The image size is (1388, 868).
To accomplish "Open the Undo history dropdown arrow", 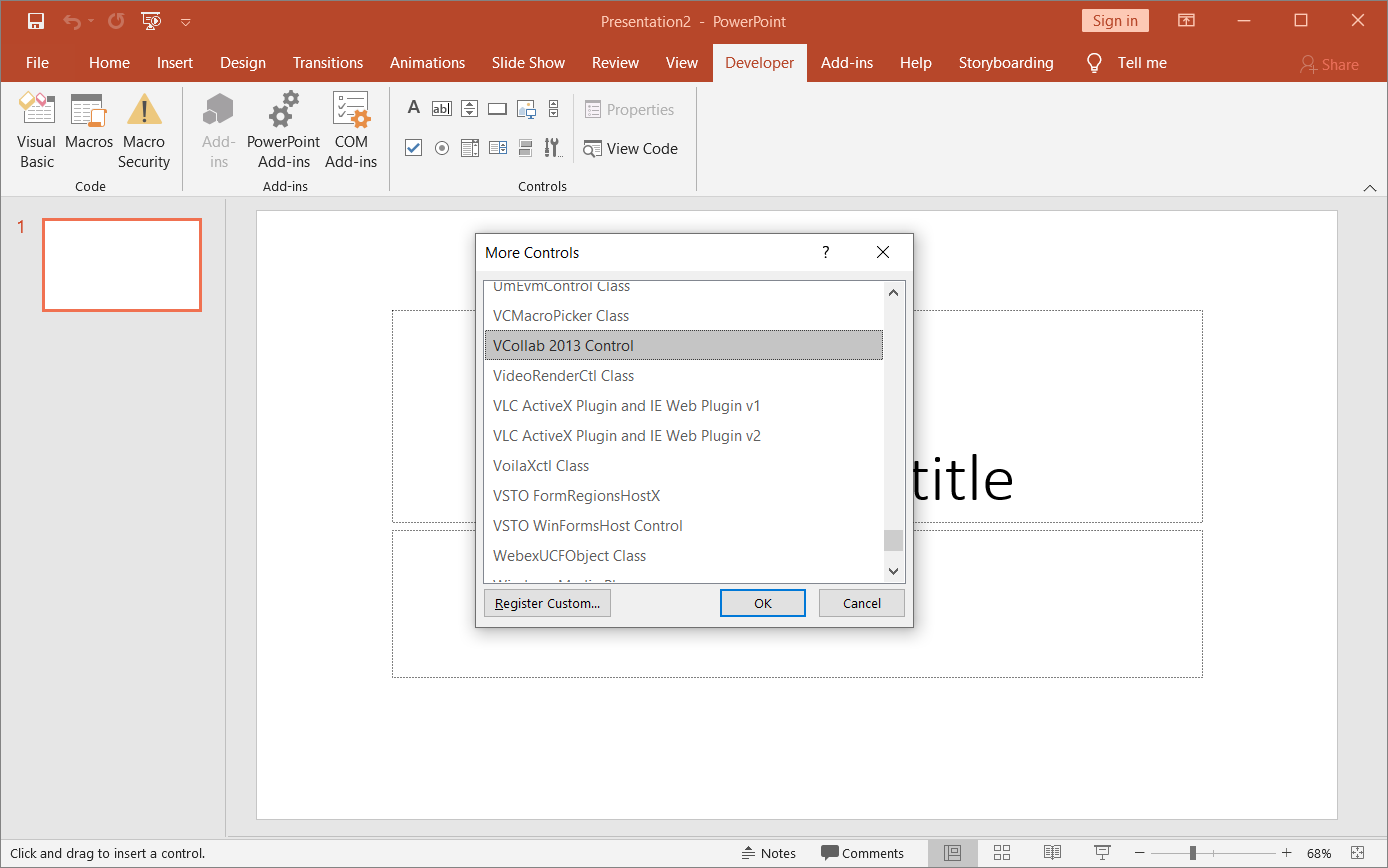I will click(x=90, y=22).
